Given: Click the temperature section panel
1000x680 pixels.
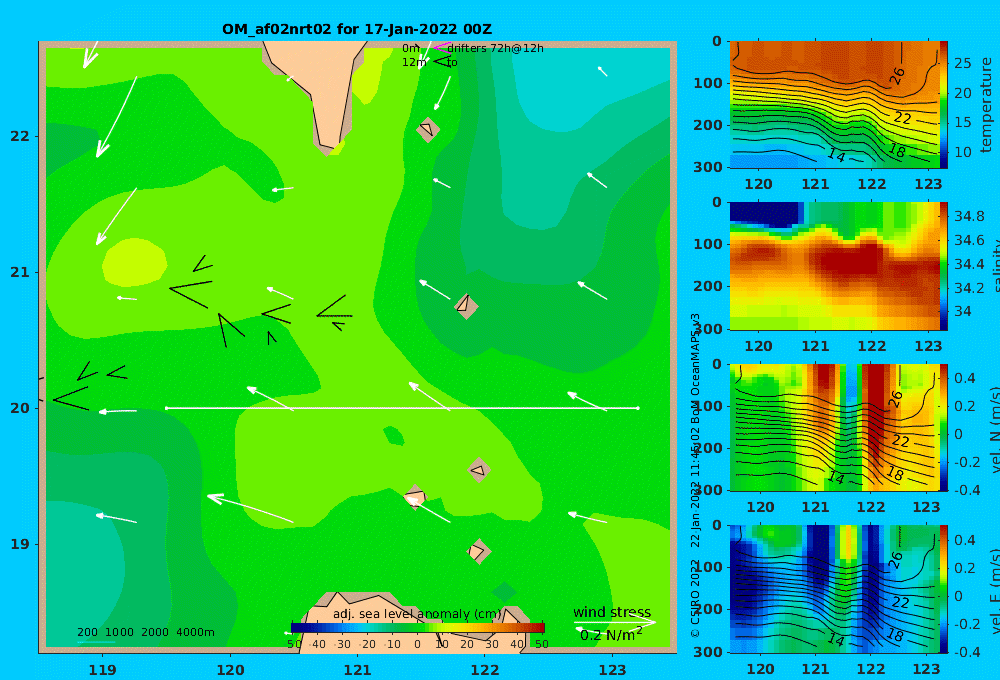Looking at the screenshot, I should tap(834, 105).
